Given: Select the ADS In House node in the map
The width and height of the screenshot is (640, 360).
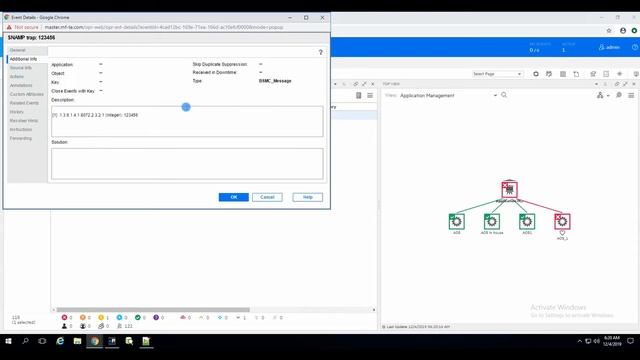Looking at the screenshot, I should [x=492, y=222].
